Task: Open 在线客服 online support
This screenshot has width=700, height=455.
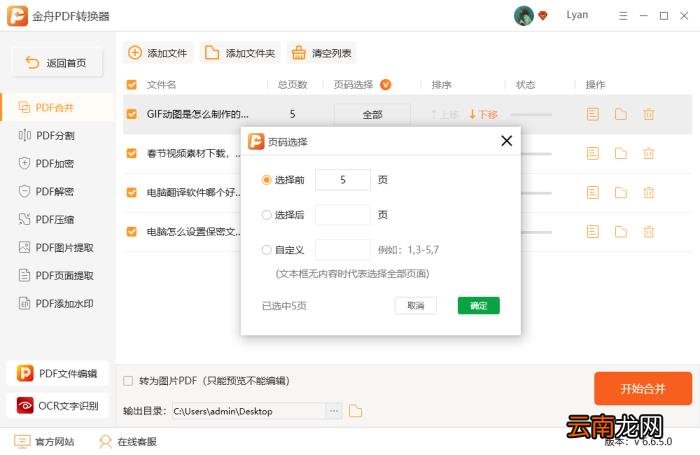Action: pyautogui.click(x=128, y=442)
